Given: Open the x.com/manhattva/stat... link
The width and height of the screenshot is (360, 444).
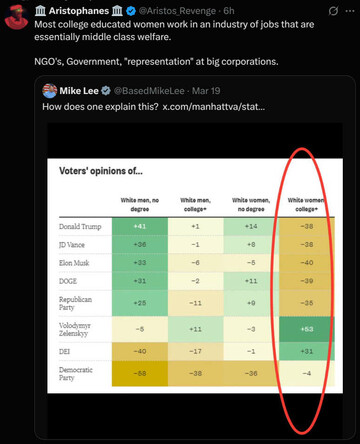Looking at the screenshot, I should (214, 107).
